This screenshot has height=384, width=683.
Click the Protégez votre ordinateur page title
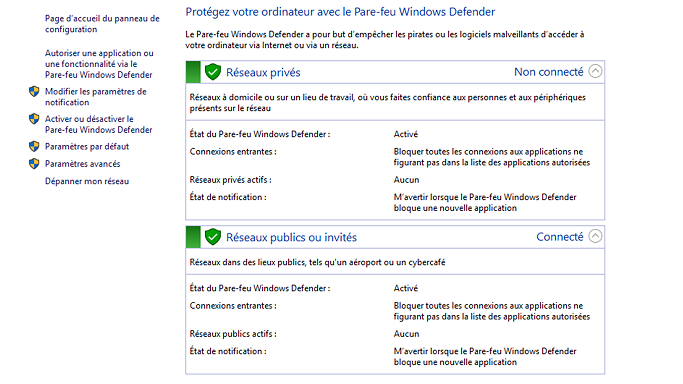point(340,12)
